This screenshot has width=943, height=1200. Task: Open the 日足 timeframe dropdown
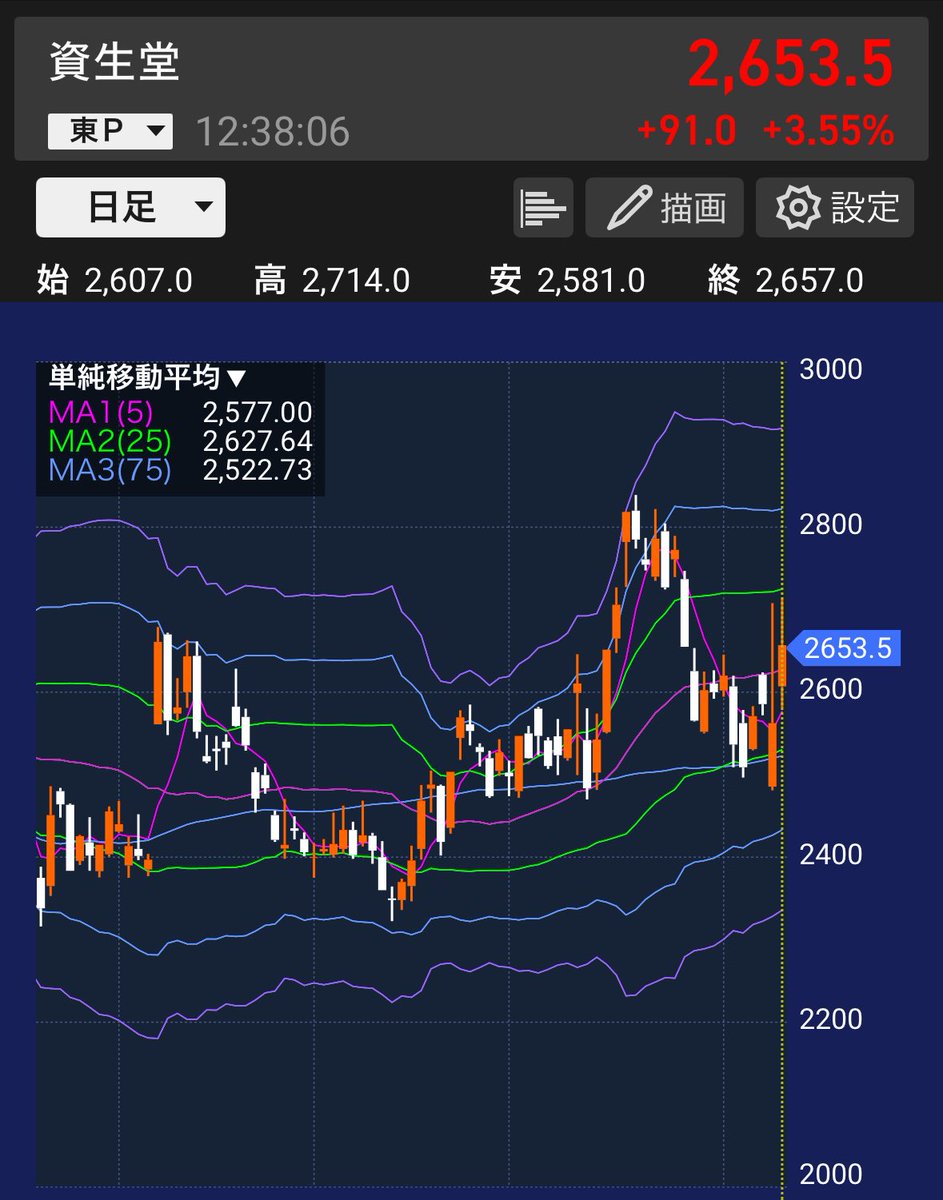coord(131,207)
